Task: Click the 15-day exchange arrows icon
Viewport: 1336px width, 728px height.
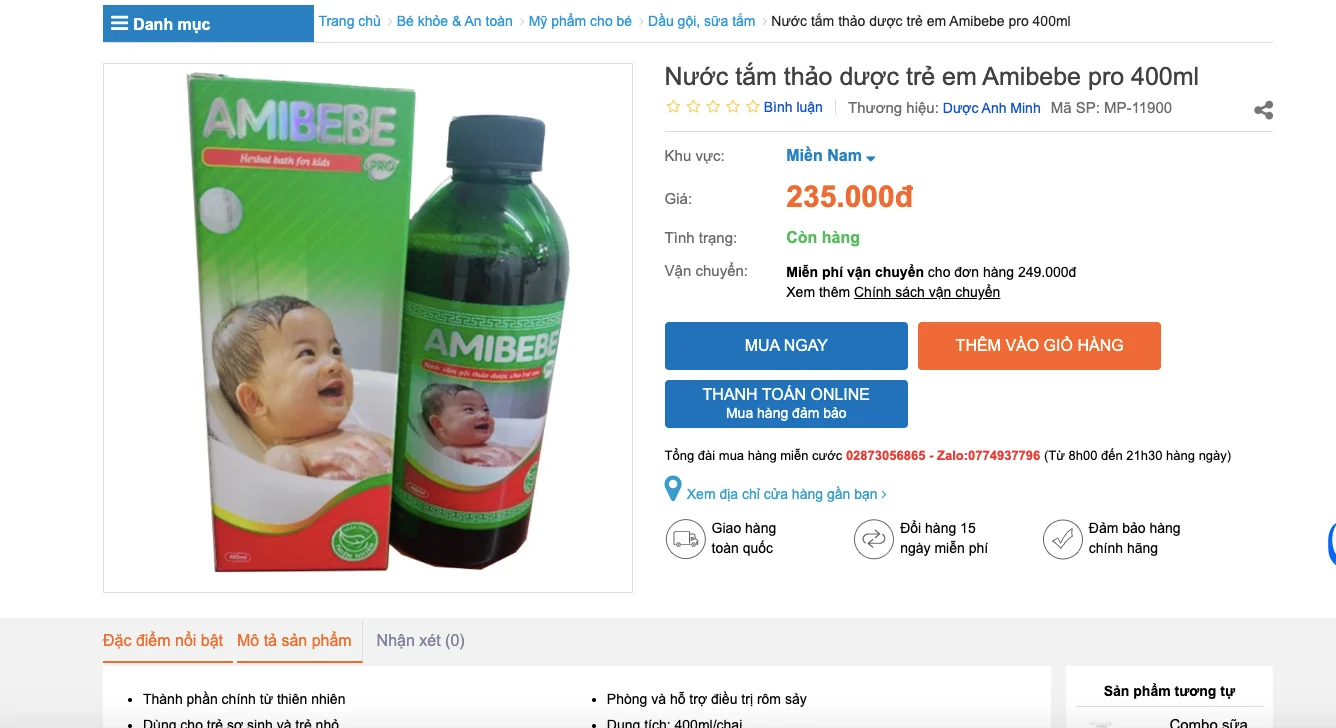Action: pyautogui.click(x=873, y=539)
